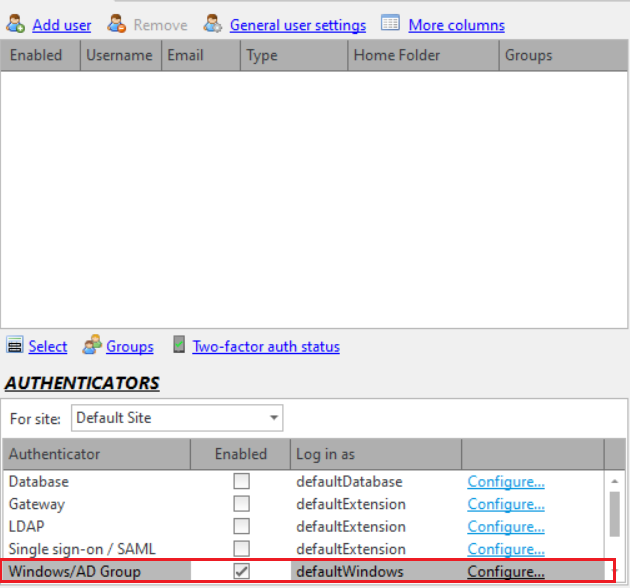
Task: Open the Two-factor auth status link
Action: point(266,347)
